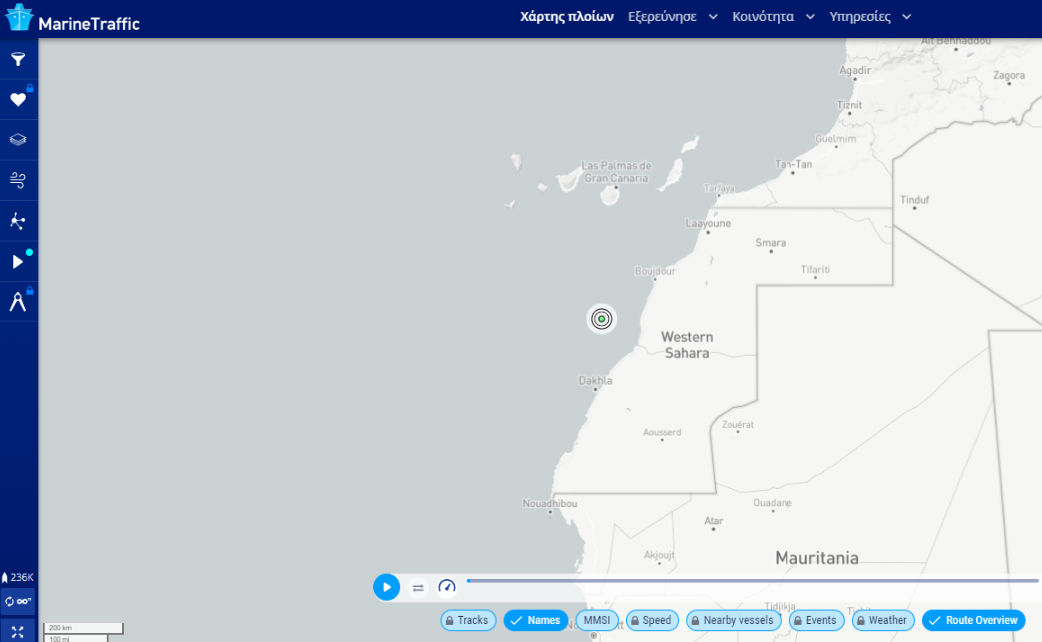Image resolution: width=1042 pixels, height=642 pixels.
Task: Click the playback timeline progress bar
Action: pyautogui.click(x=752, y=581)
